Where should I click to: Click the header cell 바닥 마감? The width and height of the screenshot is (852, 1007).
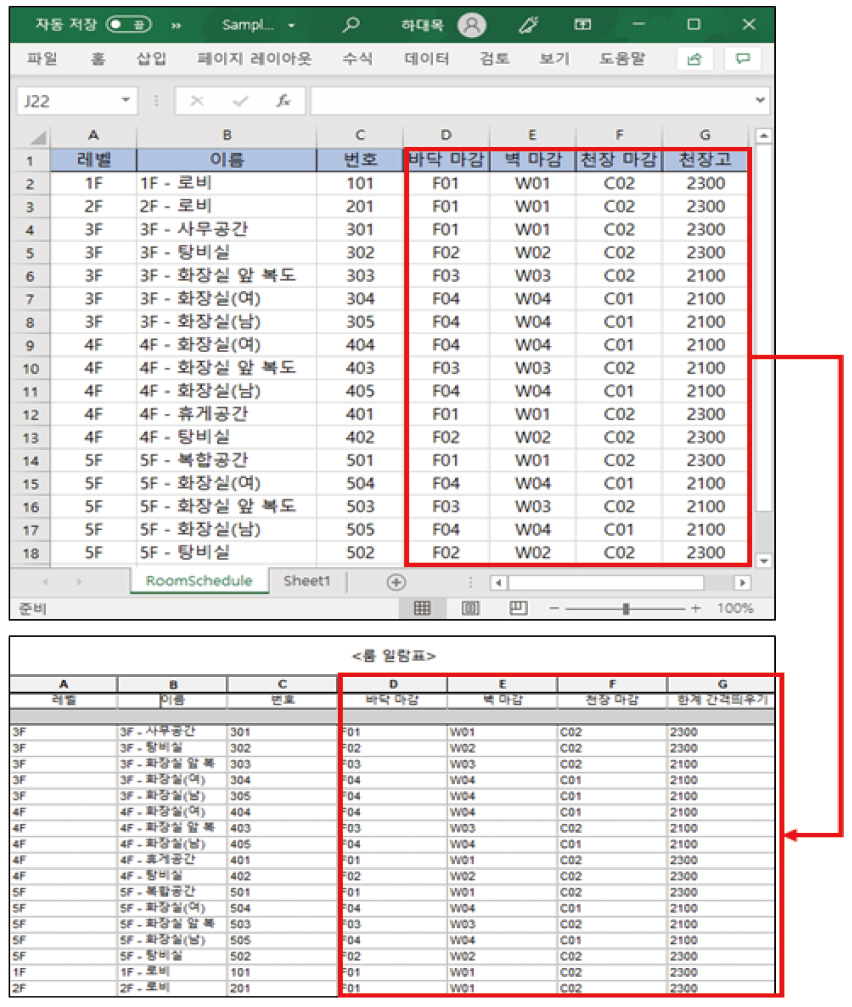[x=446, y=160]
